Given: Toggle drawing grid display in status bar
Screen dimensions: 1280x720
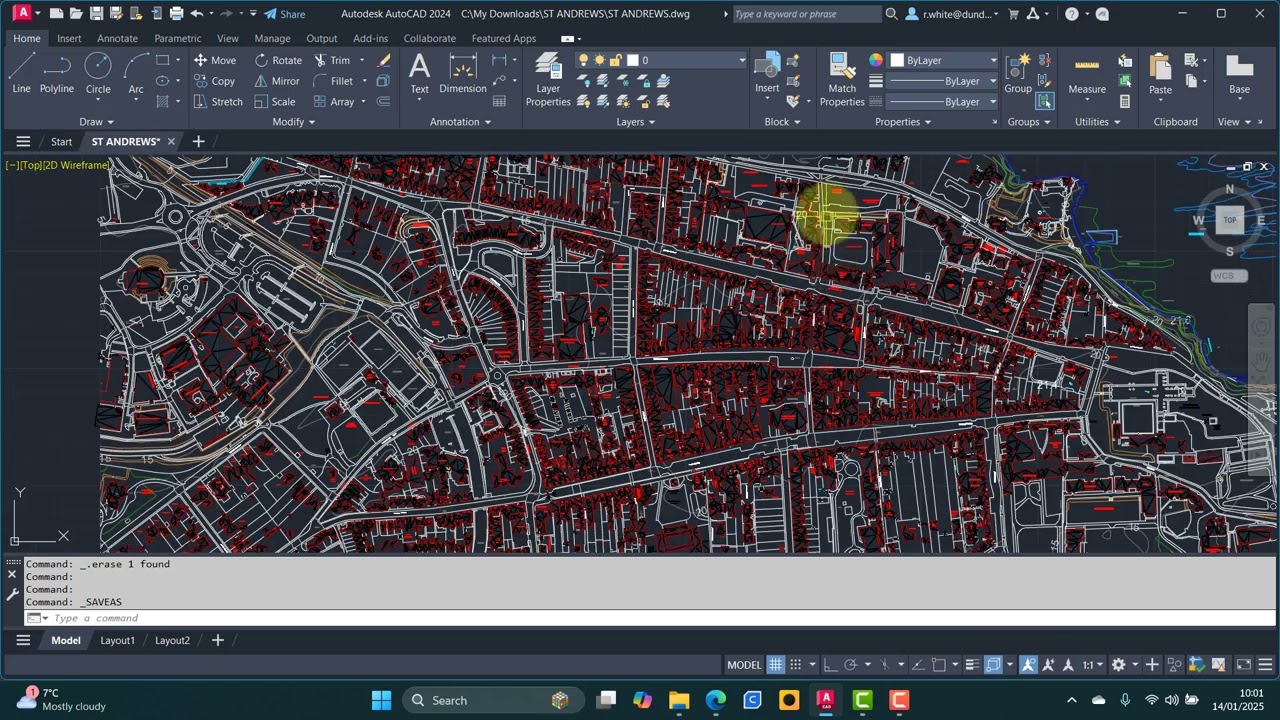Looking at the screenshot, I should tap(775, 665).
